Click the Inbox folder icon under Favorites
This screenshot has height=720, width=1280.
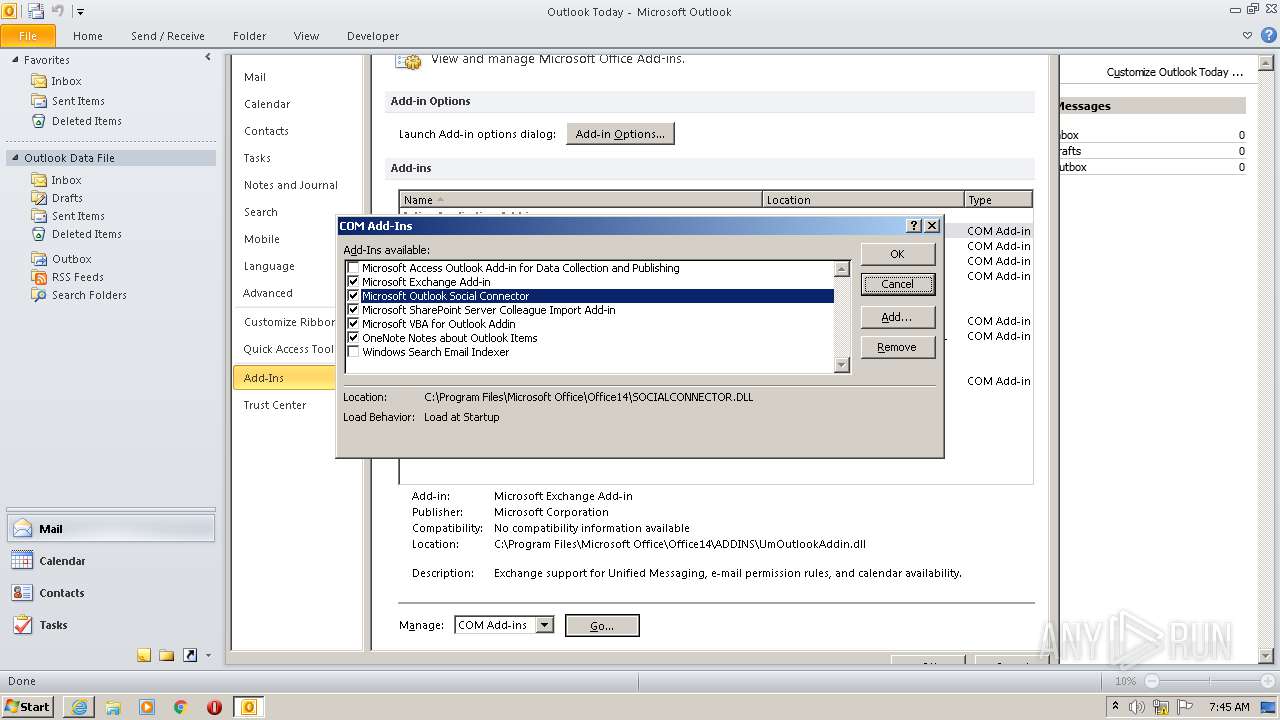[x=39, y=81]
